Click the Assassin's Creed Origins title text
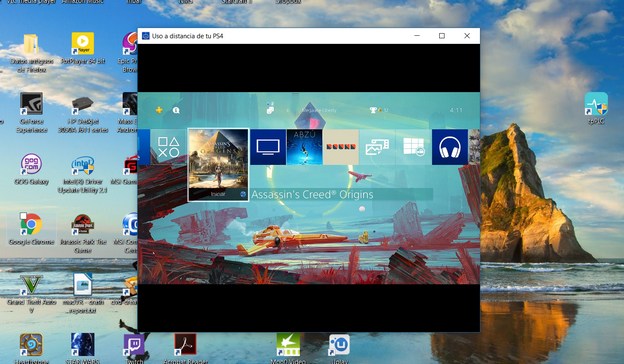 [x=312, y=195]
